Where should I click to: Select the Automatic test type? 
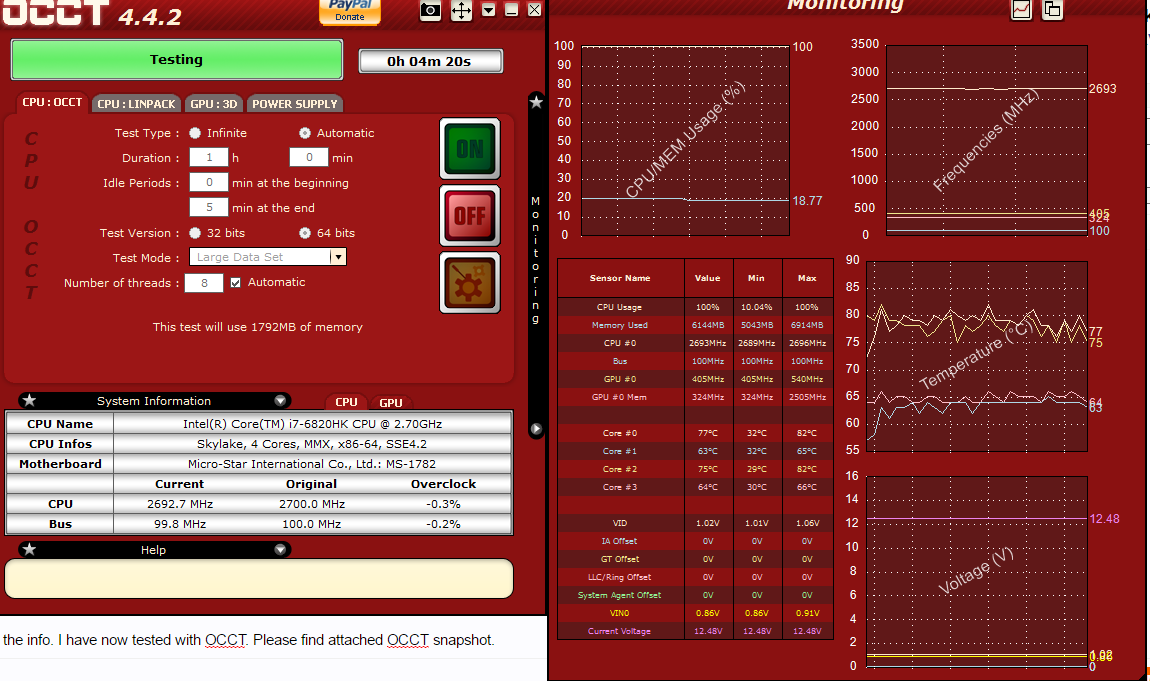pos(305,133)
